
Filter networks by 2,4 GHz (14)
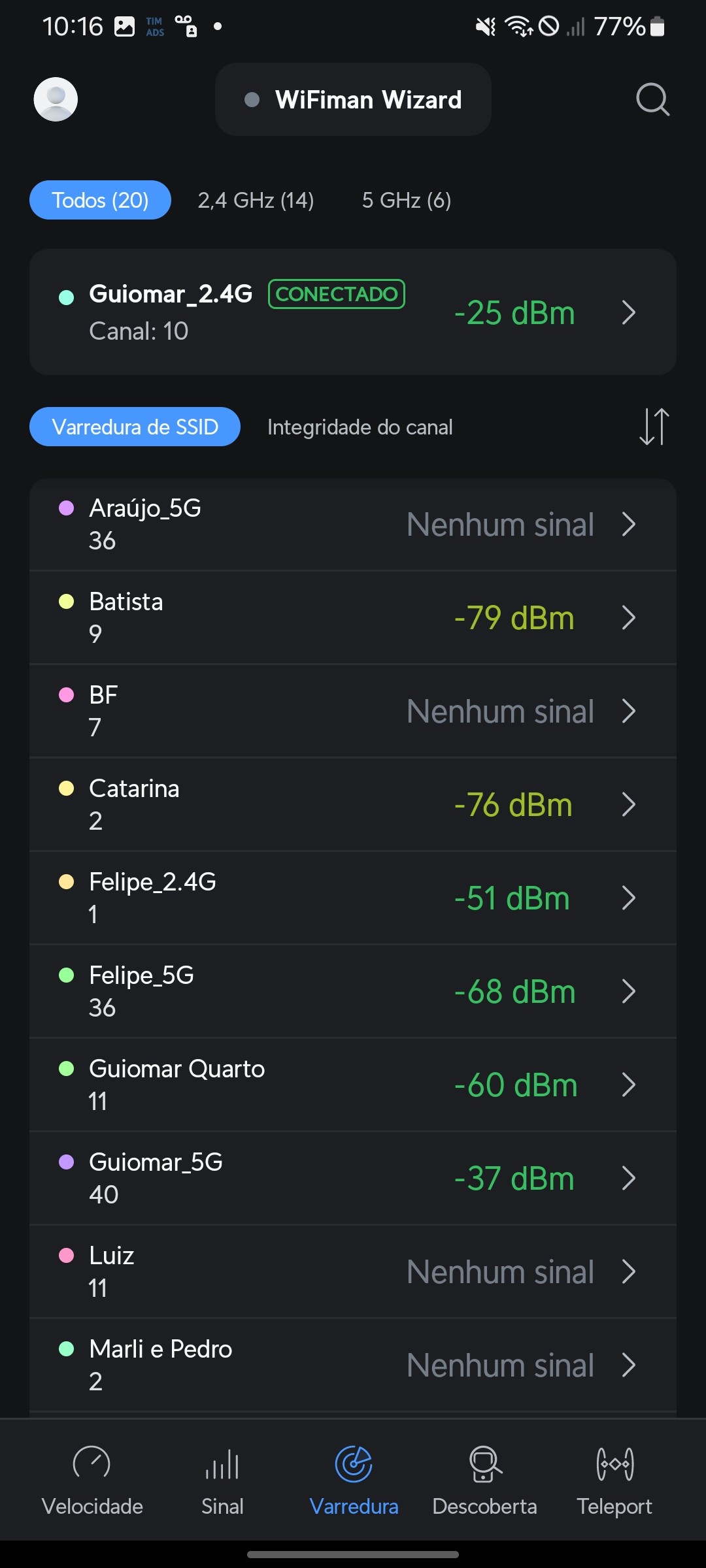[256, 200]
